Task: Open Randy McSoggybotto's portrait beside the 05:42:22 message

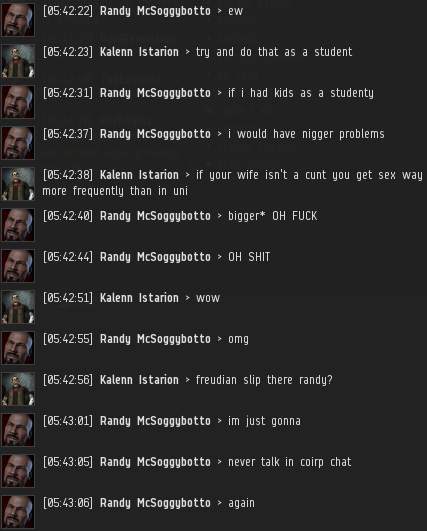Action: [18, 20]
